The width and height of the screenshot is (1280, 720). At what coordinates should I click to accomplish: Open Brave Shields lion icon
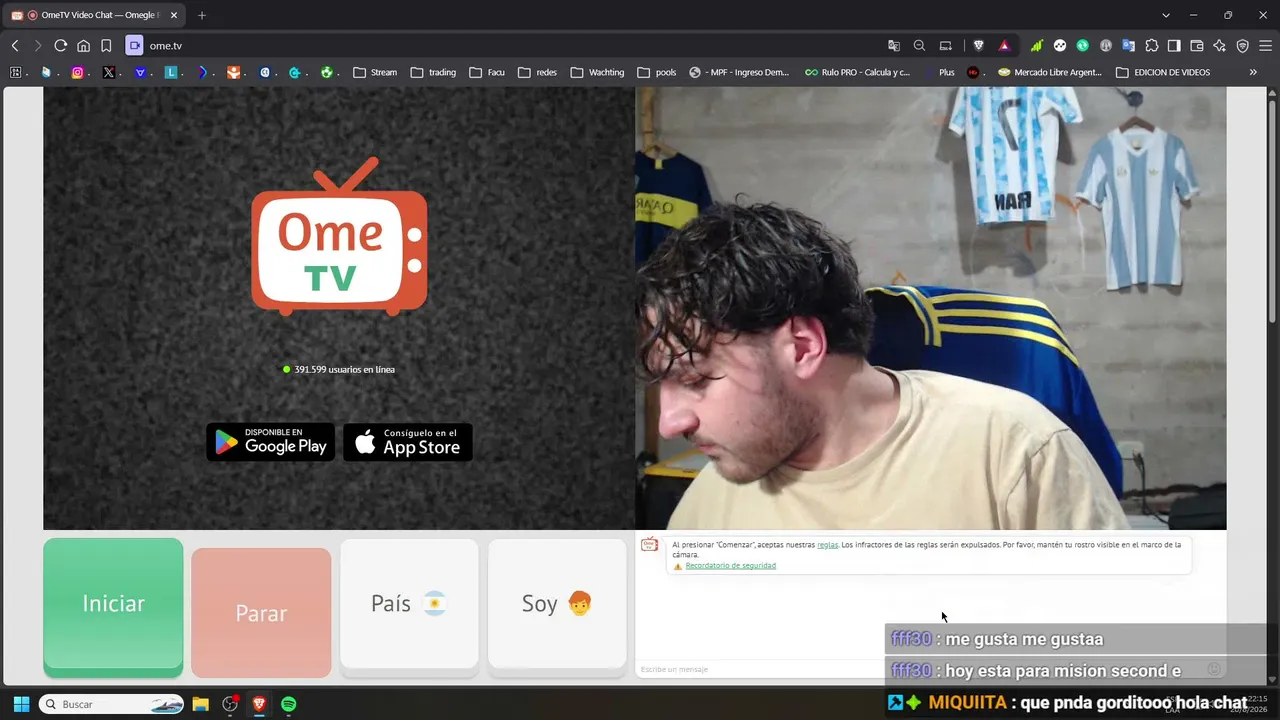[979, 46]
